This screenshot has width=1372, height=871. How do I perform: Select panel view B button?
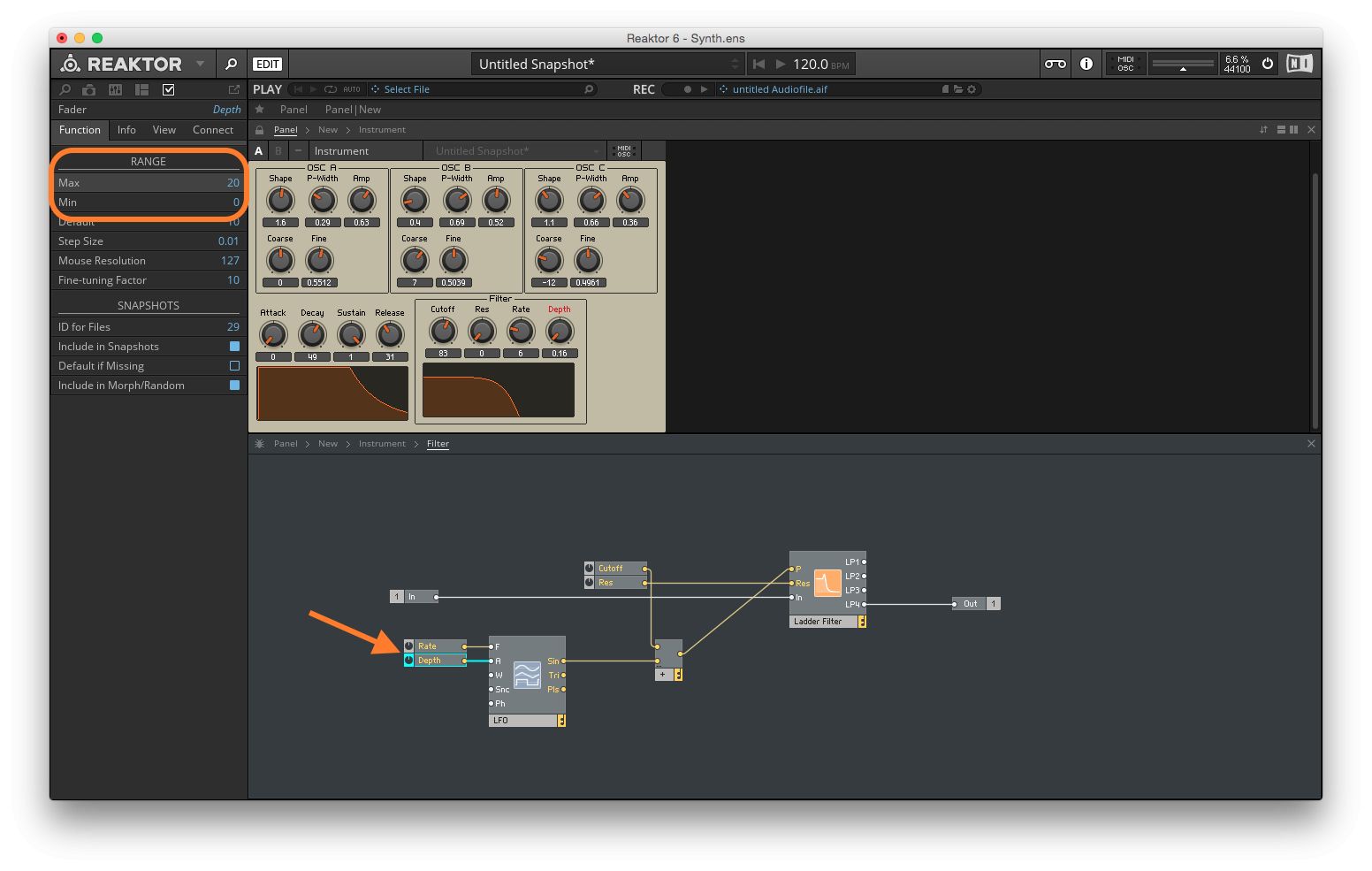(x=278, y=151)
